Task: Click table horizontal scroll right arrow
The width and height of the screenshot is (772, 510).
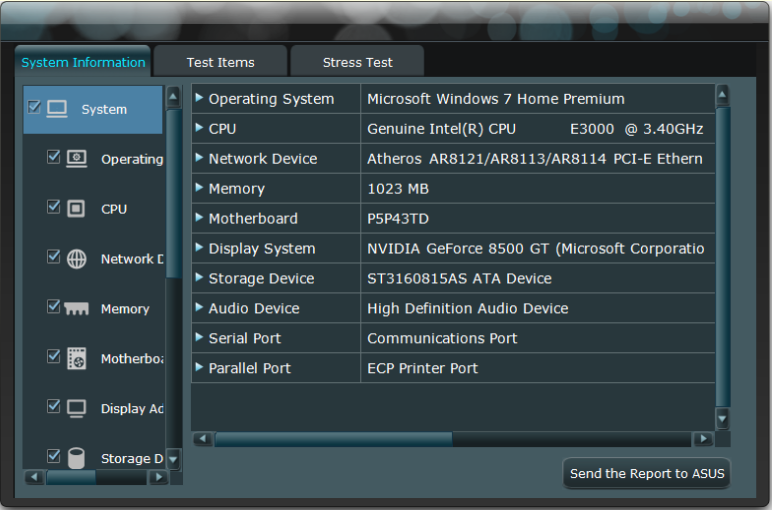Action: click(703, 438)
